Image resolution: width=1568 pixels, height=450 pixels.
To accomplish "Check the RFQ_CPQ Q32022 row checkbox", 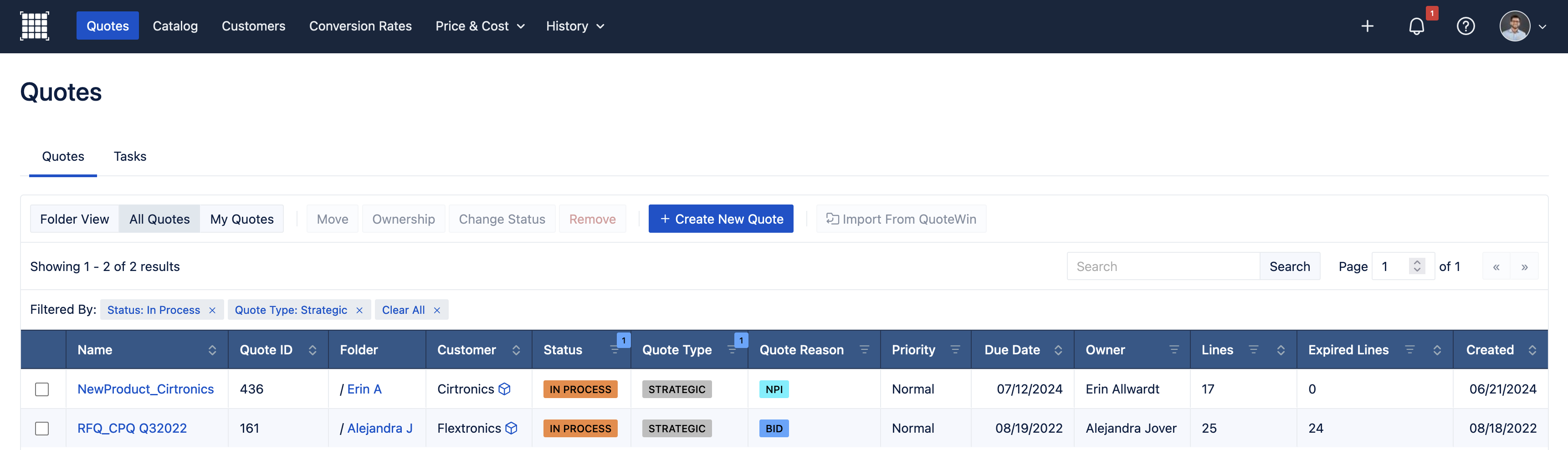I will click(42, 429).
